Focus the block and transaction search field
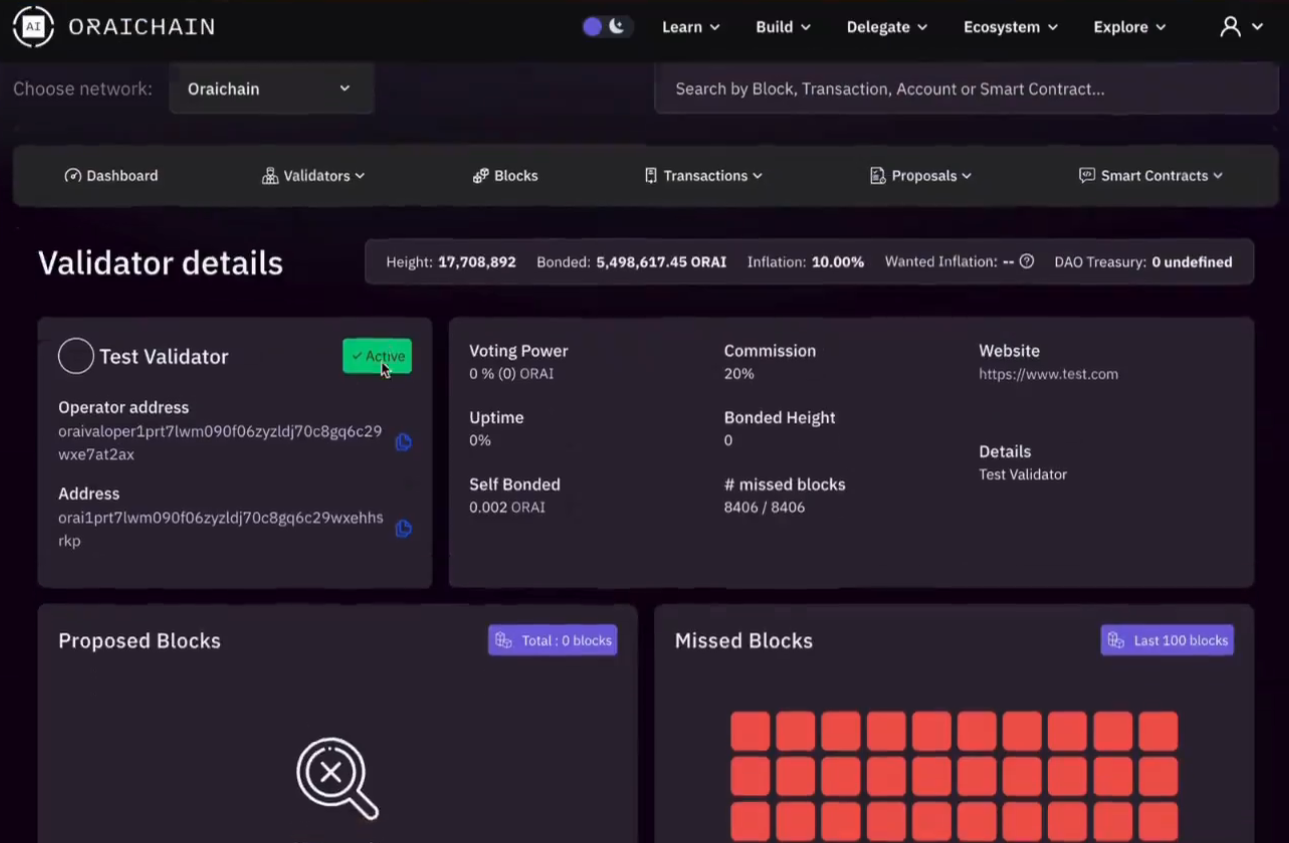The width and height of the screenshot is (1289, 843). coord(966,88)
